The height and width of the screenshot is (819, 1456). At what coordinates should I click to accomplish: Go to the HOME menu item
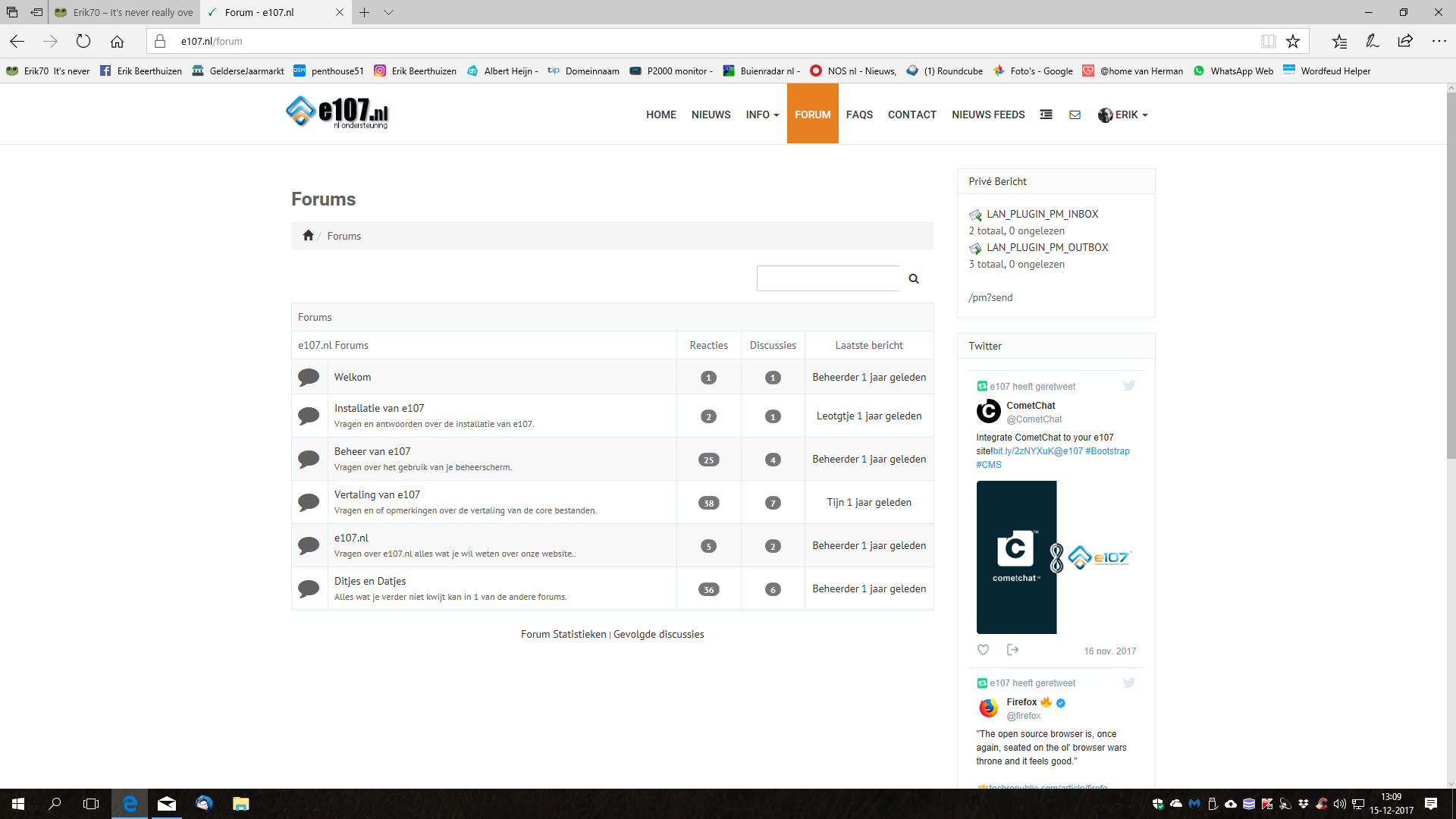click(x=661, y=115)
